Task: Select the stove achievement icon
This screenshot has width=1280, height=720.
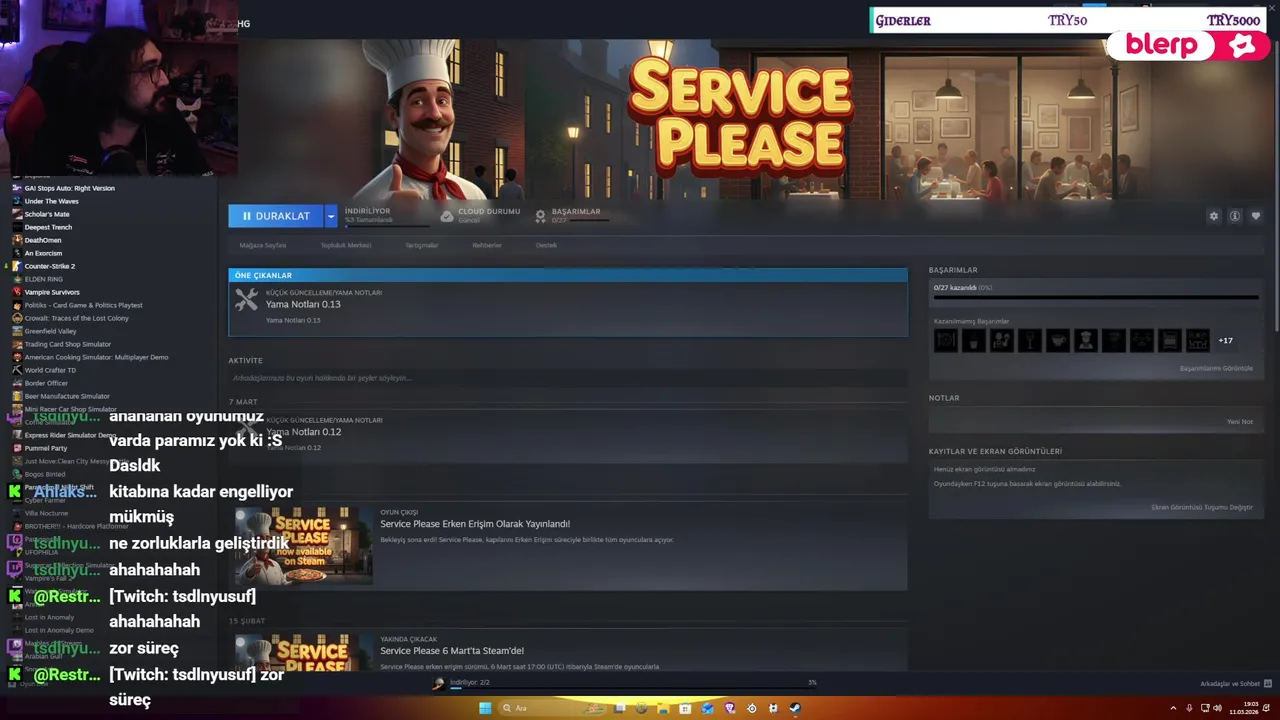Action: (x=1169, y=340)
